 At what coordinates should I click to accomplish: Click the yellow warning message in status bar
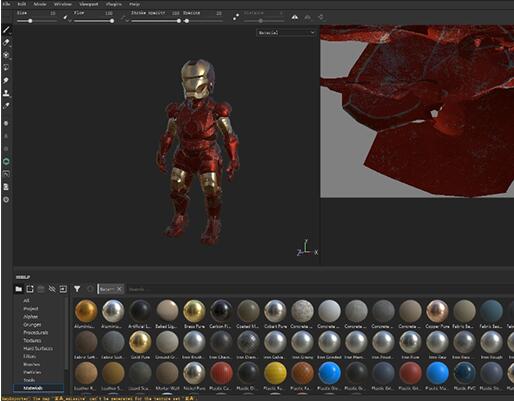[x=98, y=398]
